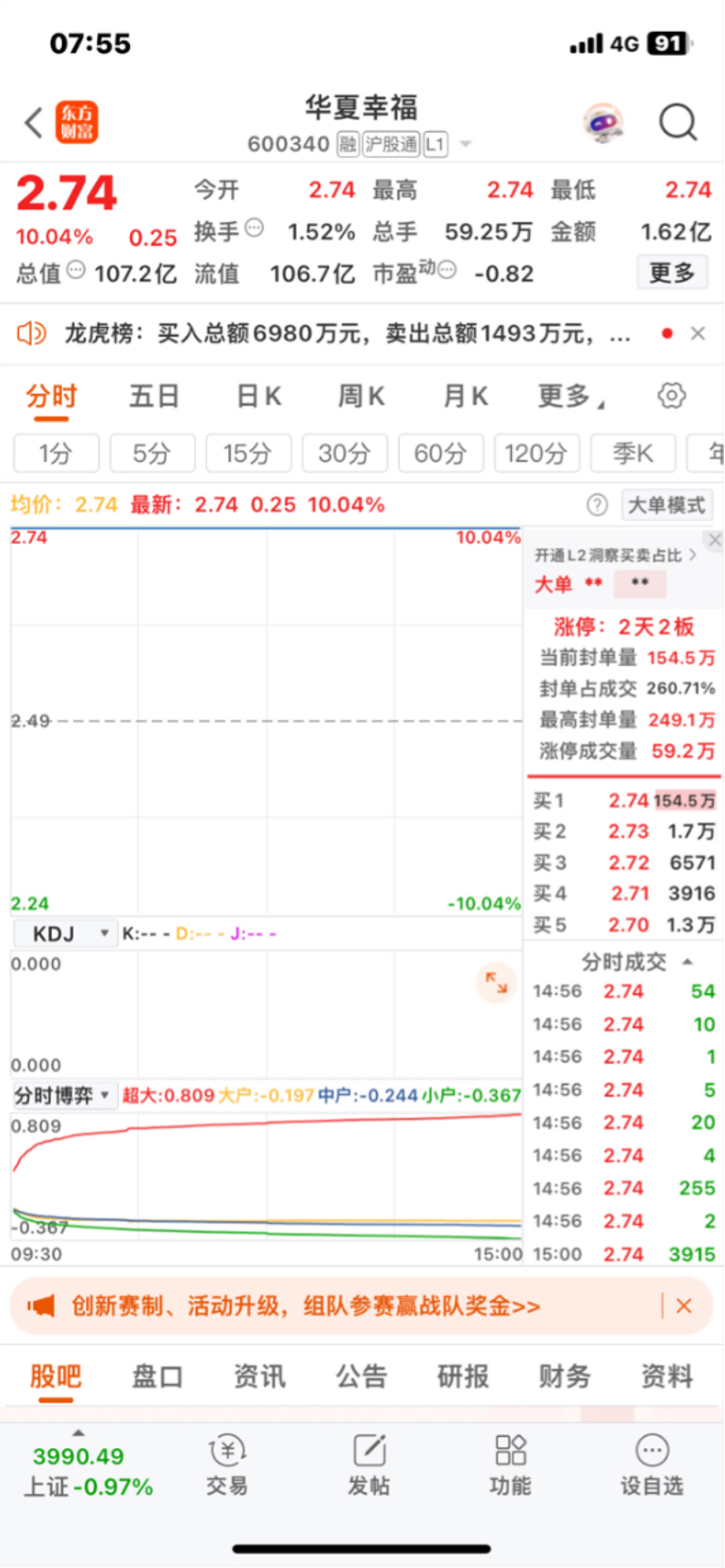Switch to the 月K chart tab
This screenshot has height=1568, width=725.
465,397
